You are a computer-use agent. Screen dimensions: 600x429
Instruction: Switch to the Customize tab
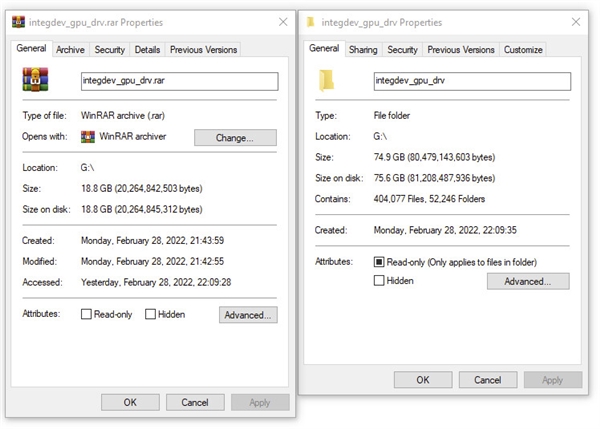point(523,49)
